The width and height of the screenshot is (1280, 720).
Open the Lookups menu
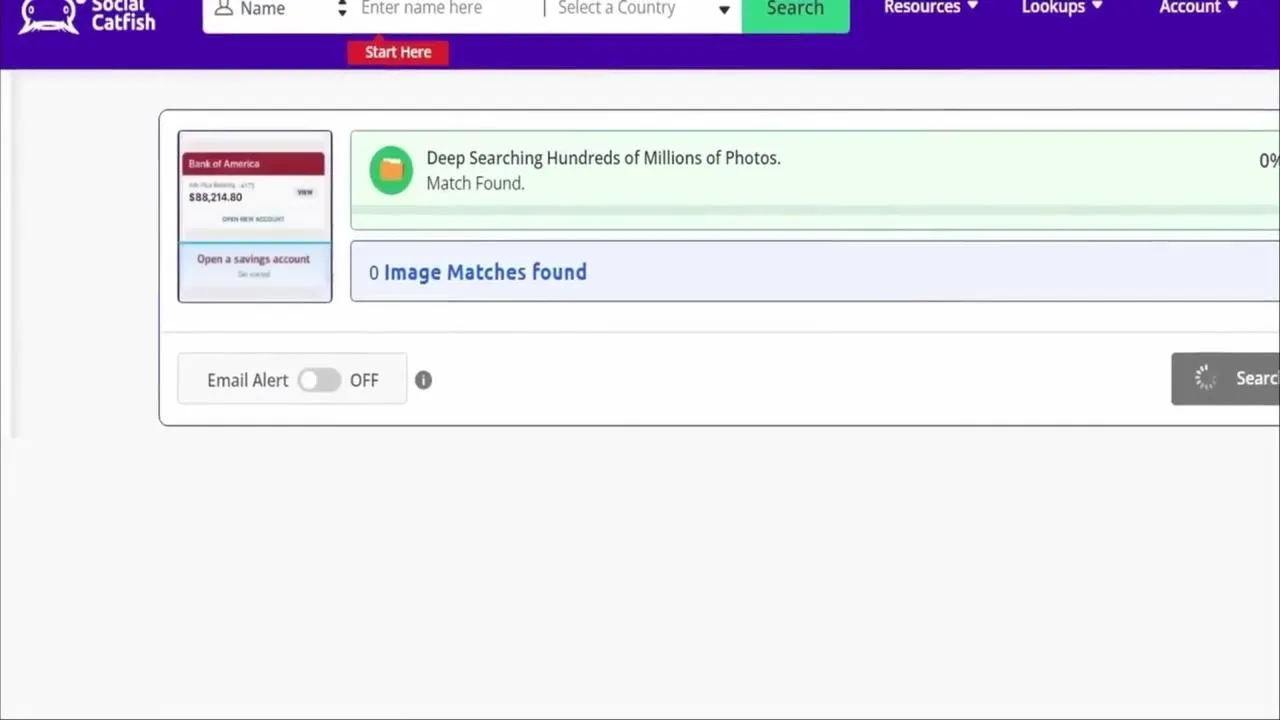[x=1061, y=8]
